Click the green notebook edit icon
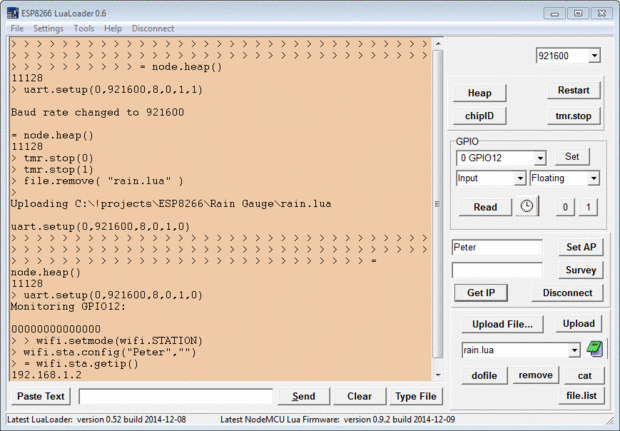This screenshot has width=620, height=431. (595, 349)
